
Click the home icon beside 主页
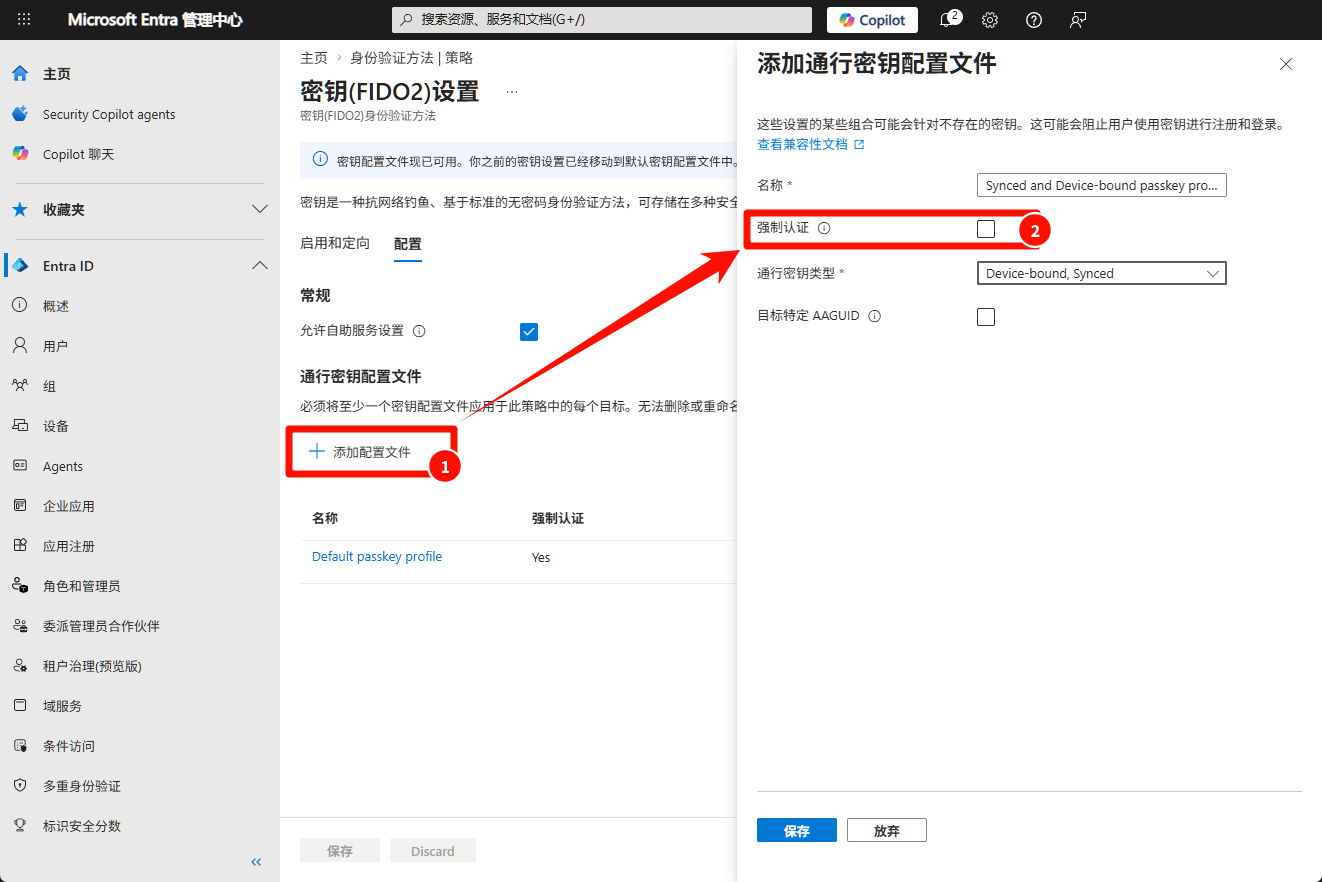20,74
